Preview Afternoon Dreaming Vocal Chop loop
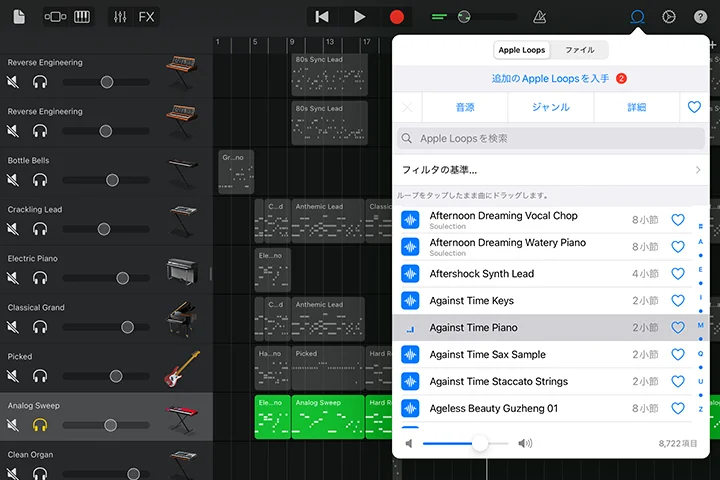The image size is (720, 480). (x=410, y=220)
